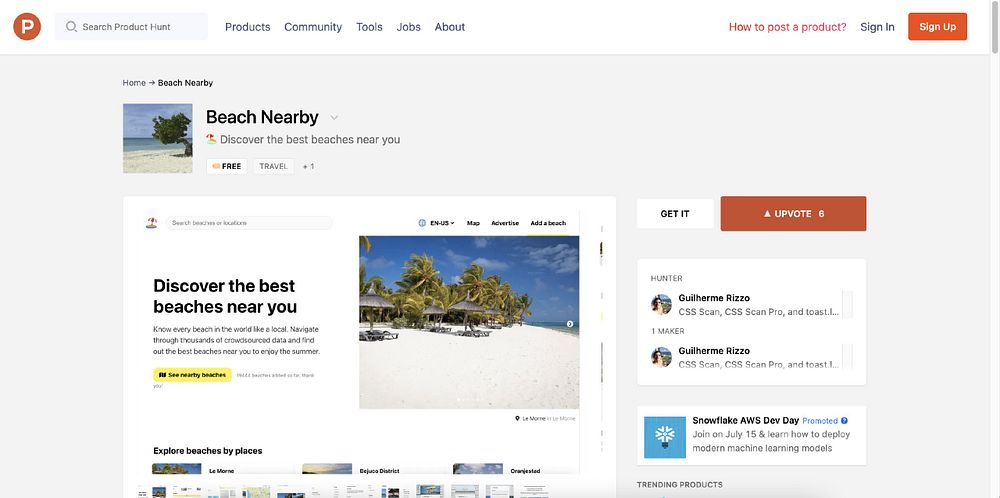Open the TRAVEL topic tag

click(x=274, y=166)
